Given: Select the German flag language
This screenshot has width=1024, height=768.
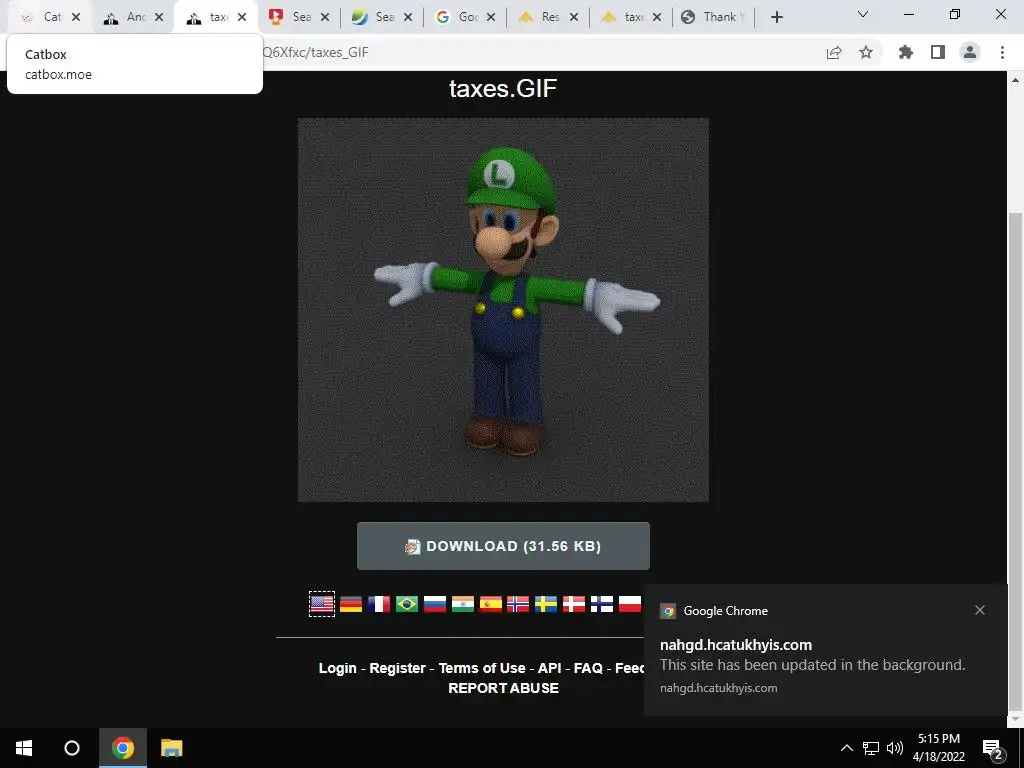Looking at the screenshot, I should tap(351, 604).
